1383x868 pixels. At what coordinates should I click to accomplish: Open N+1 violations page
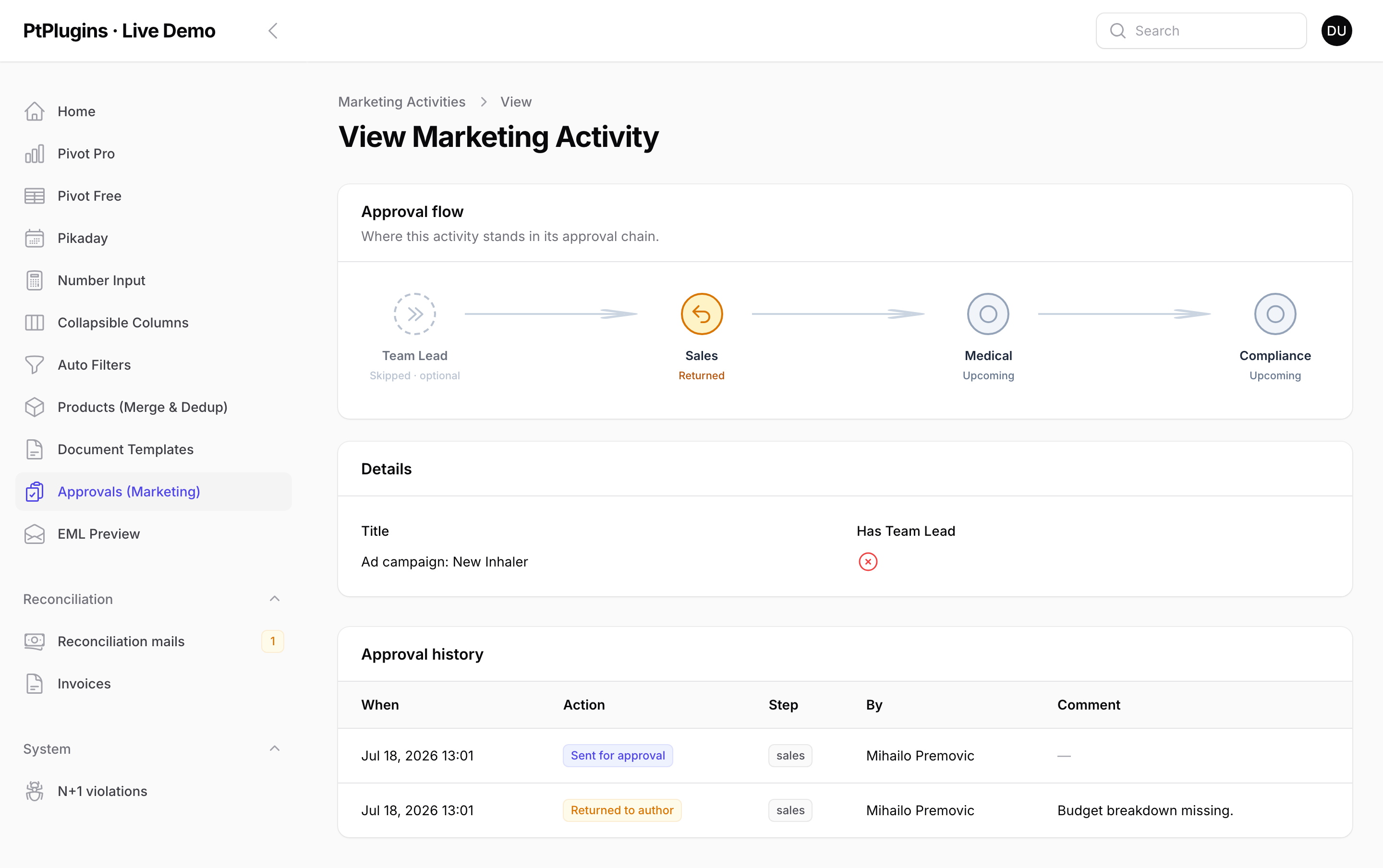[x=153, y=791]
